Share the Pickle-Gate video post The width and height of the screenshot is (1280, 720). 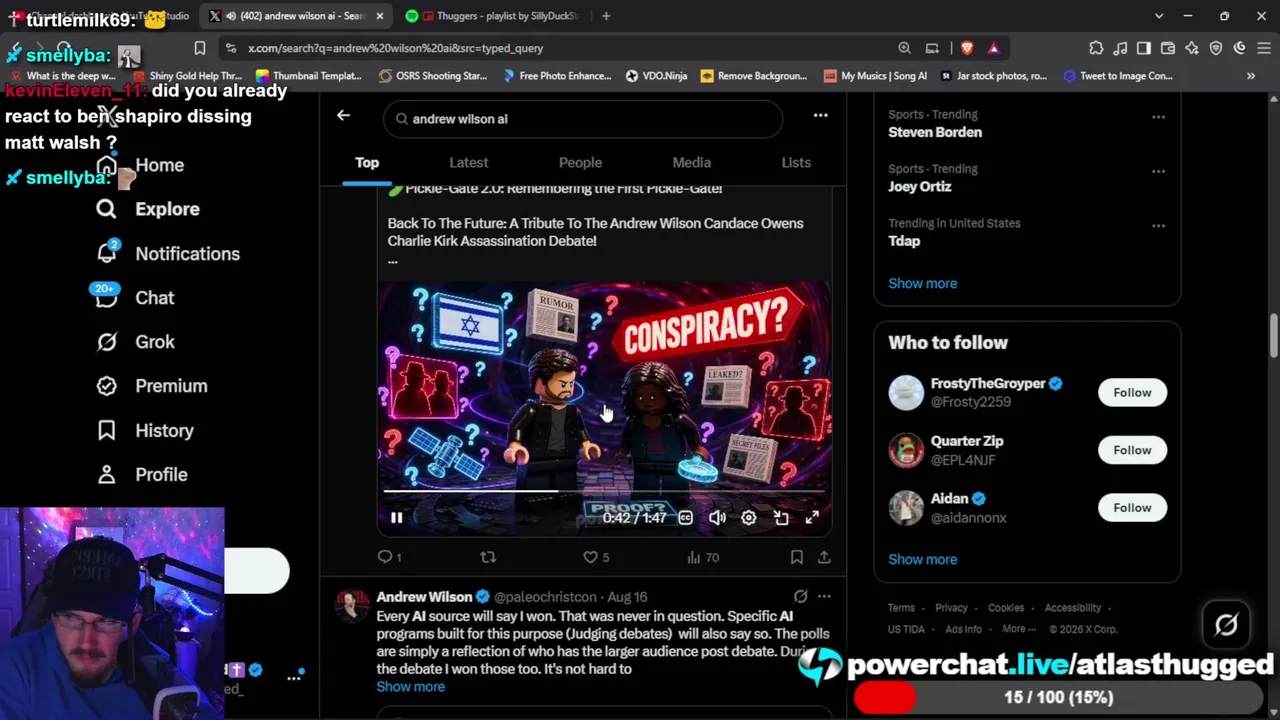(823, 557)
